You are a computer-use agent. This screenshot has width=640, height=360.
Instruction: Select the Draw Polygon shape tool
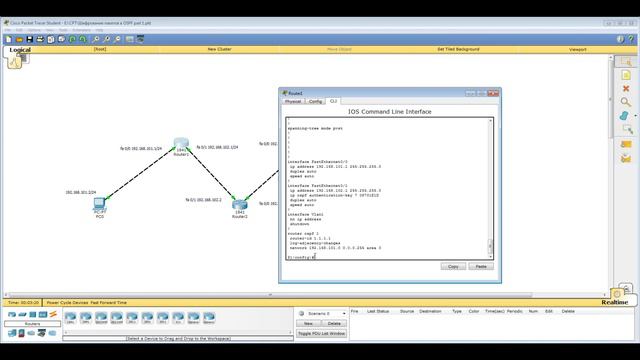point(624,116)
